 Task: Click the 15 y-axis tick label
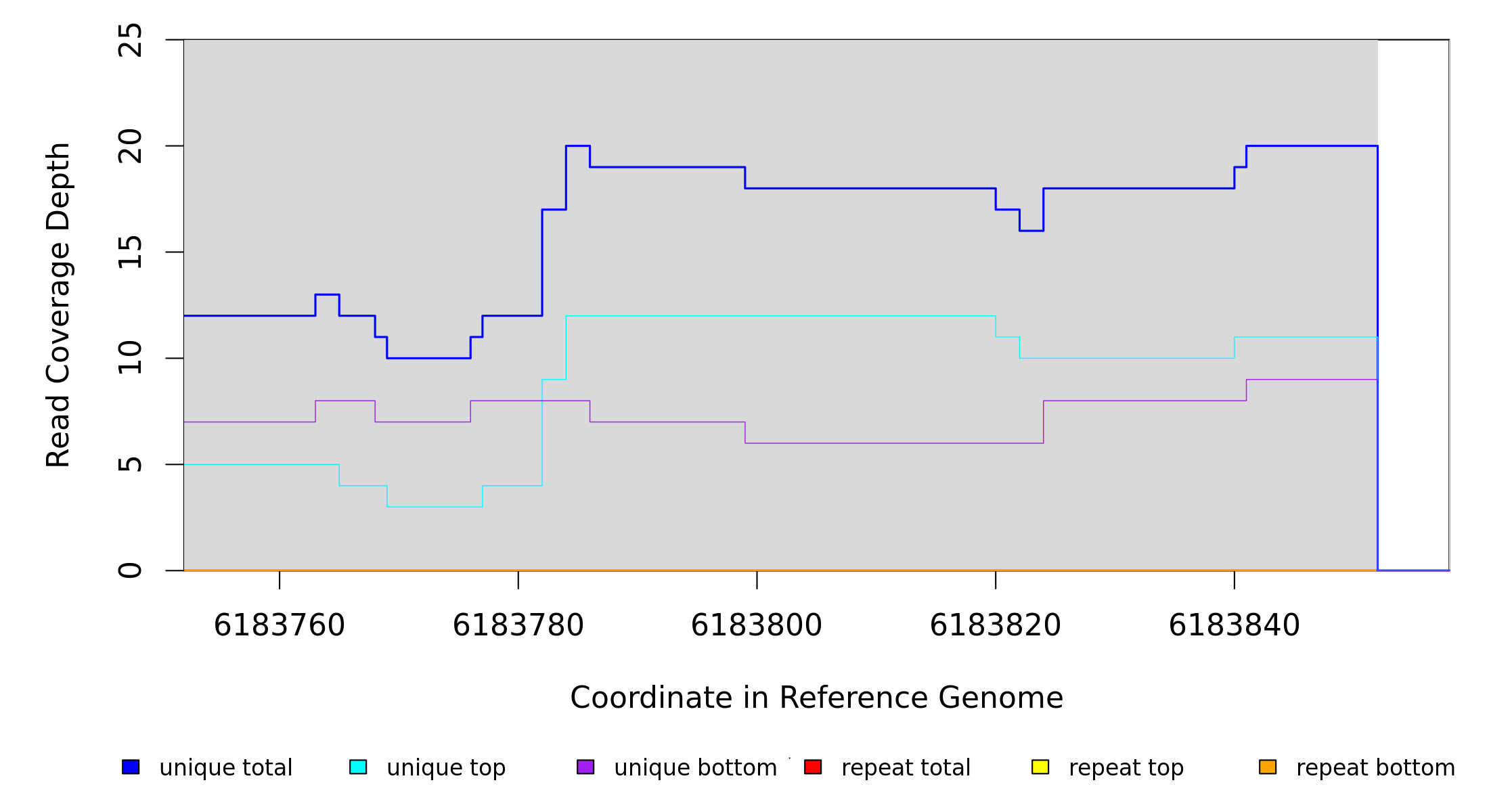tap(130, 252)
